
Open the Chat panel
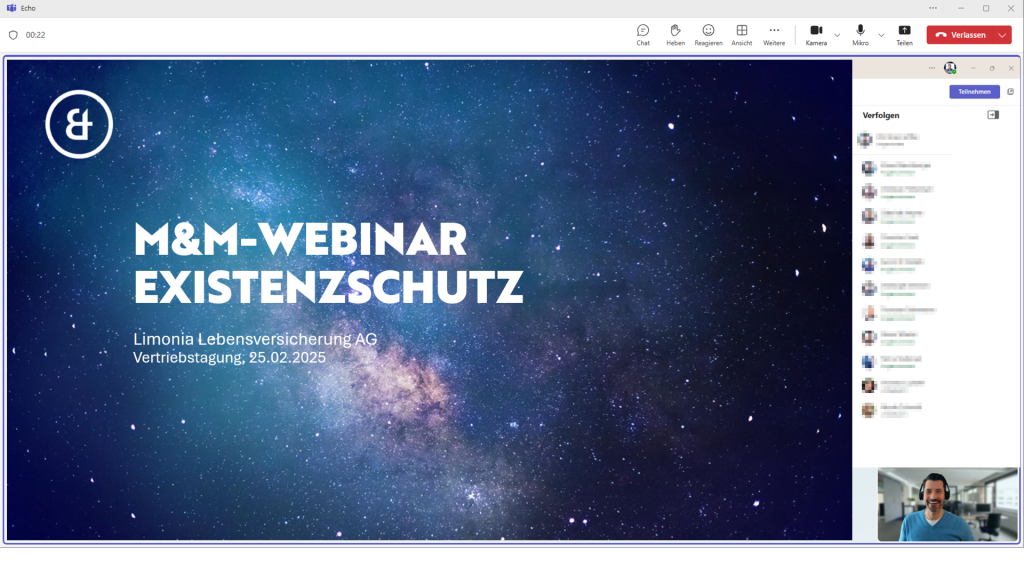(x=643, y=35)
